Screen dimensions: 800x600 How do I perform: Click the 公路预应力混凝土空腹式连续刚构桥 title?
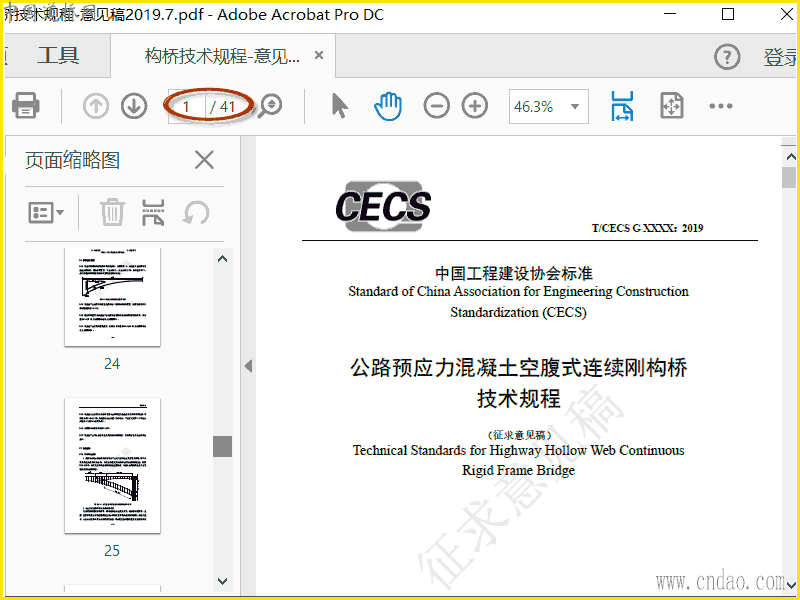(x=519, y=367)
